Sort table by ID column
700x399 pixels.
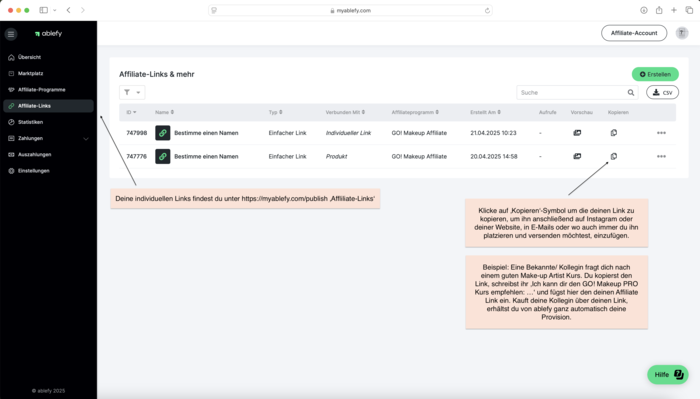point(131,112)
